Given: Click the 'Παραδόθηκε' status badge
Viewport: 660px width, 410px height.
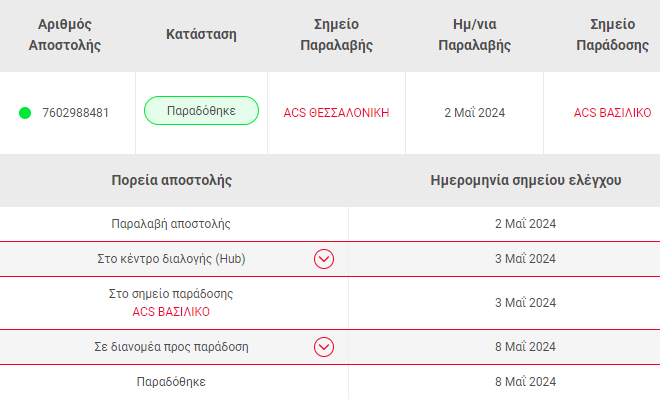Looking at the screenshot, I should coord(201,111).
